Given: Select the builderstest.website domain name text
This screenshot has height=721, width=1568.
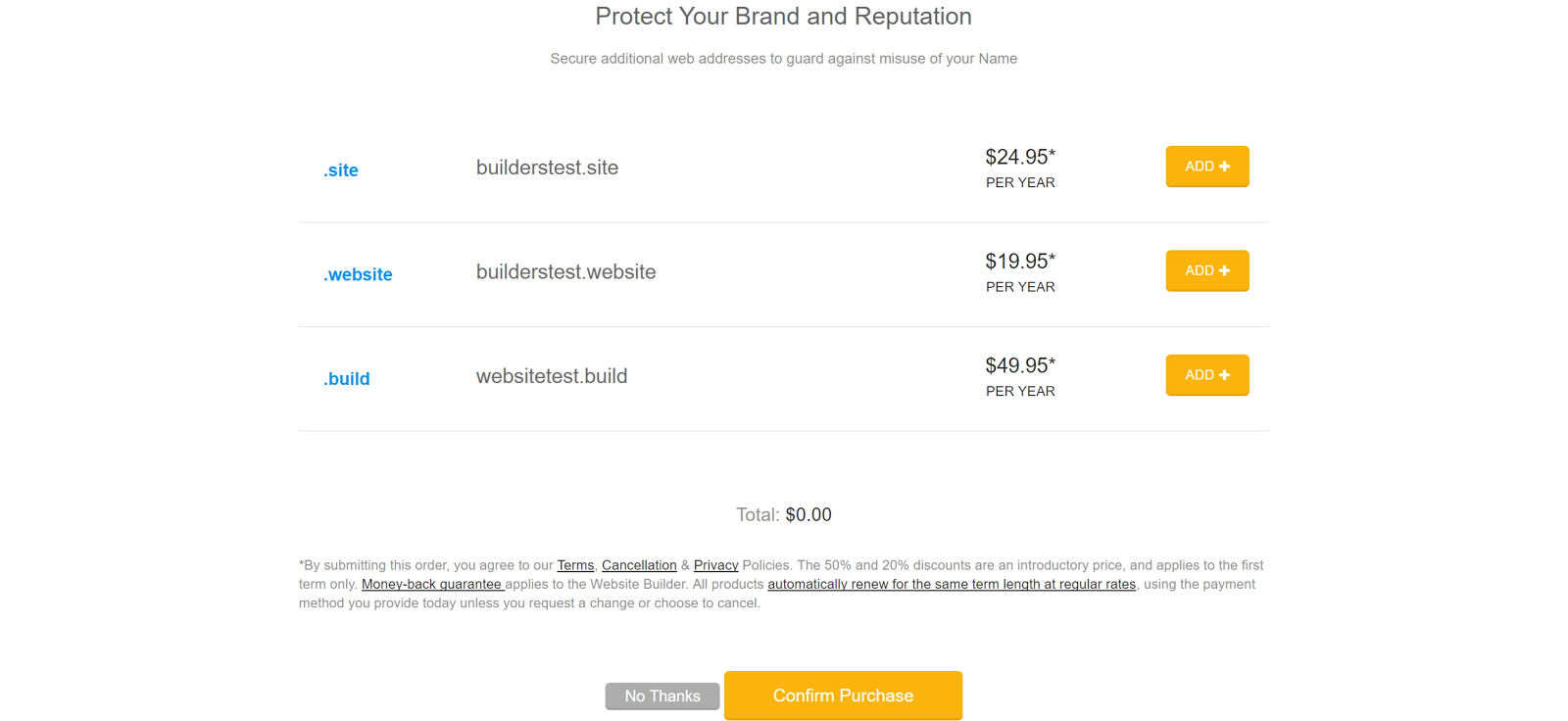Looking at the screenshot, I should coord(565,272).
